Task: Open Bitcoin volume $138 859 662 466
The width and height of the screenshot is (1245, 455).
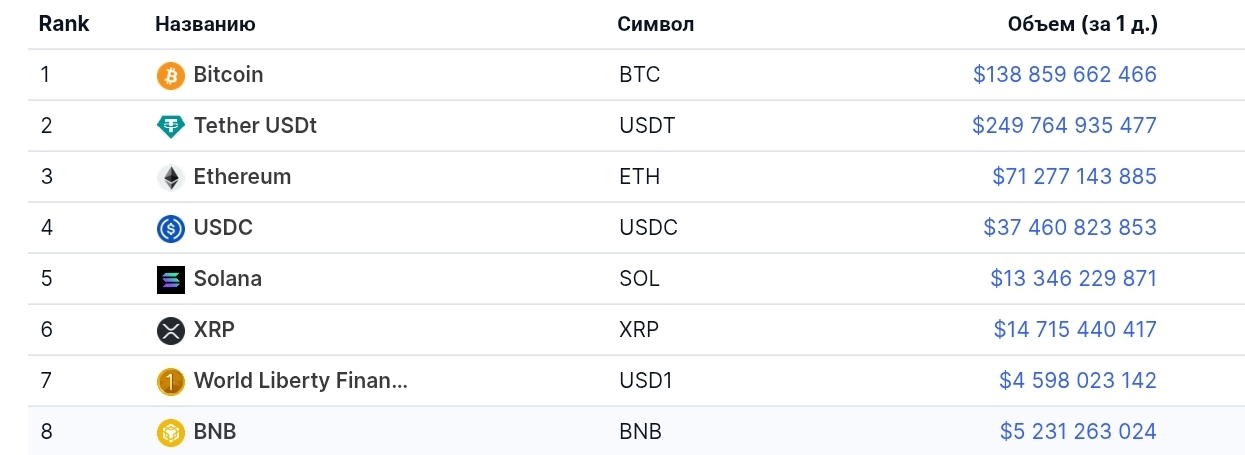Action: [x=1065, y=75]
